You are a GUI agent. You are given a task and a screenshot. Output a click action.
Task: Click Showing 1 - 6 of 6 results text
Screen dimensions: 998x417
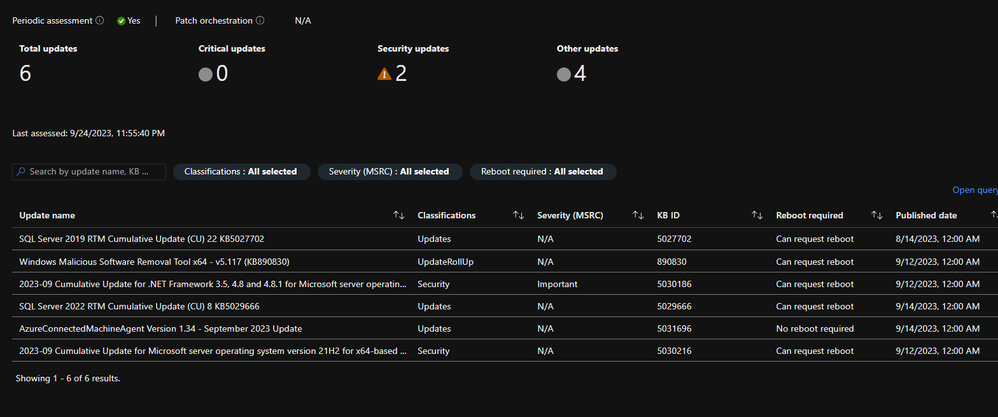67,378
